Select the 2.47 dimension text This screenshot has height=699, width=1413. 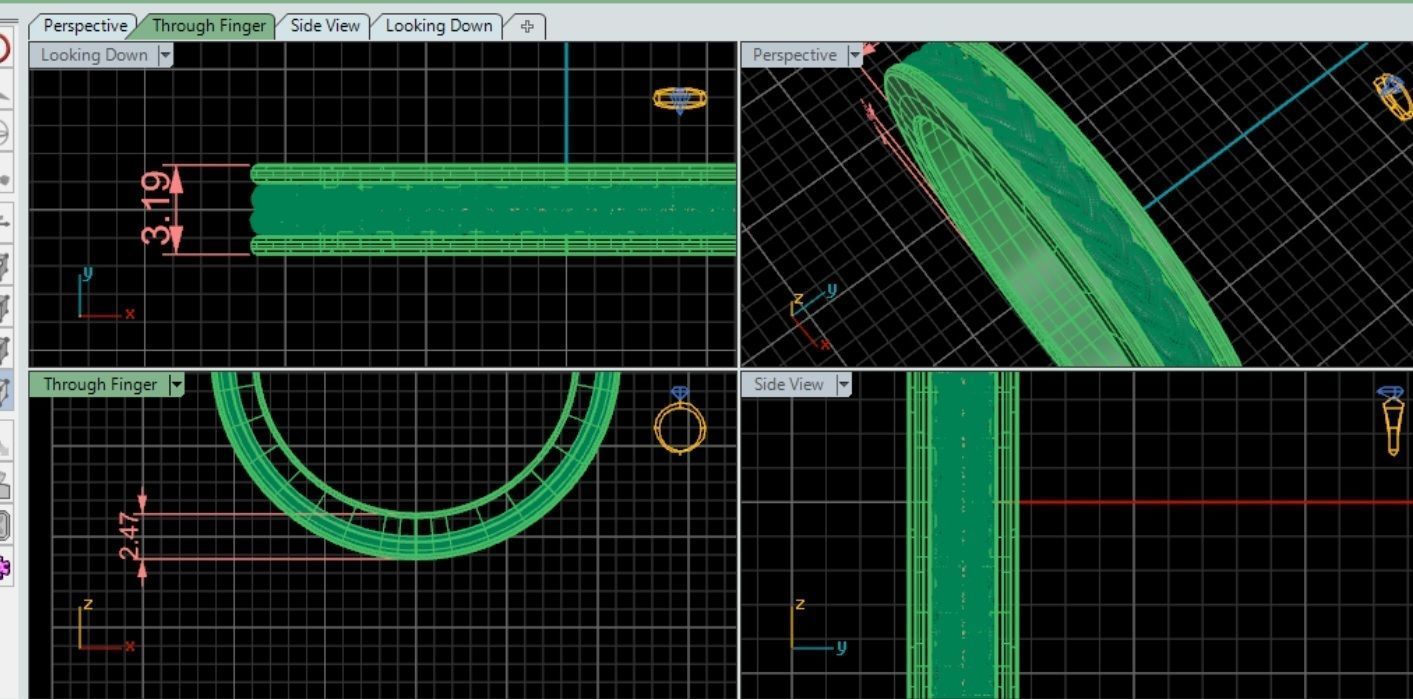coord(130,536)
